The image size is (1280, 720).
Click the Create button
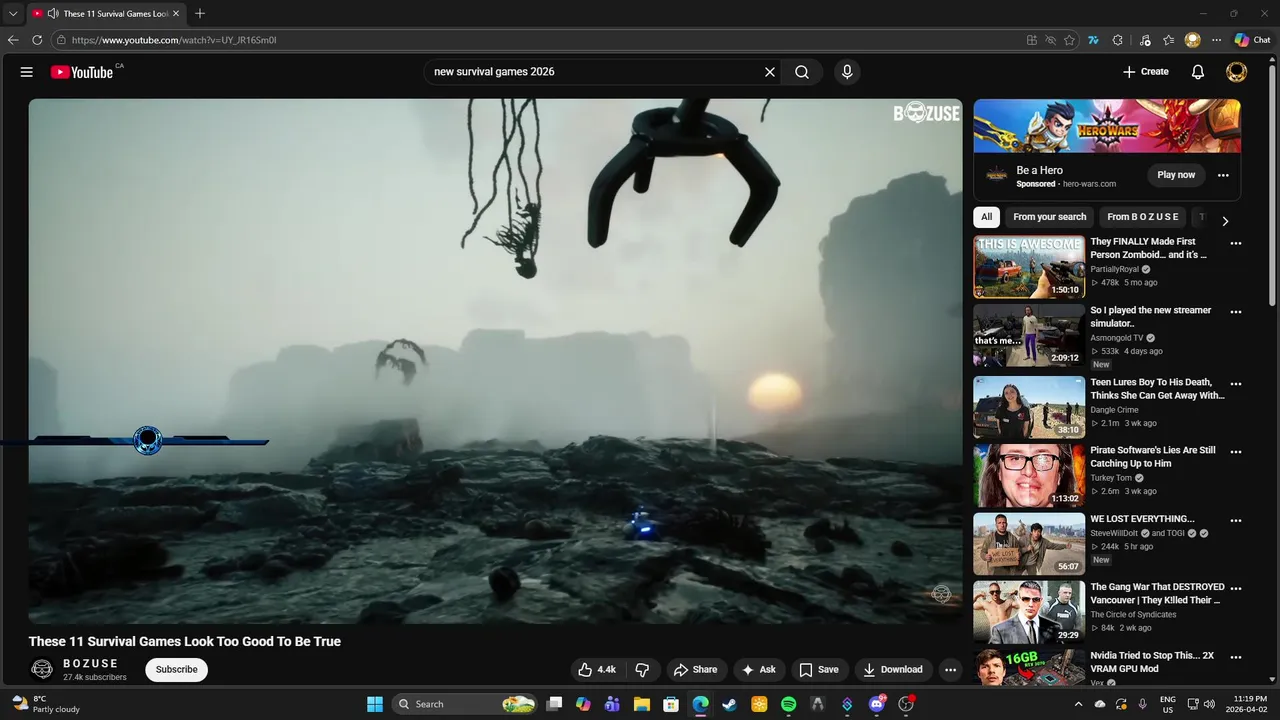click(x=1146, y=72)
